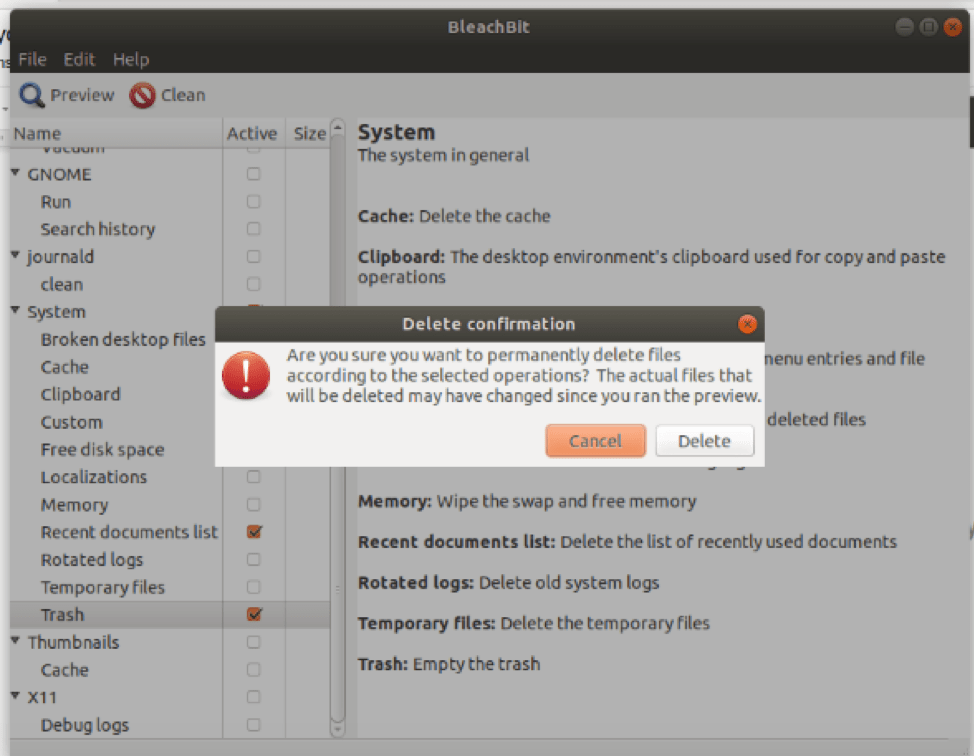974x756 pixels.
Task: Click the Size column header
Action: tap(307, 133)
